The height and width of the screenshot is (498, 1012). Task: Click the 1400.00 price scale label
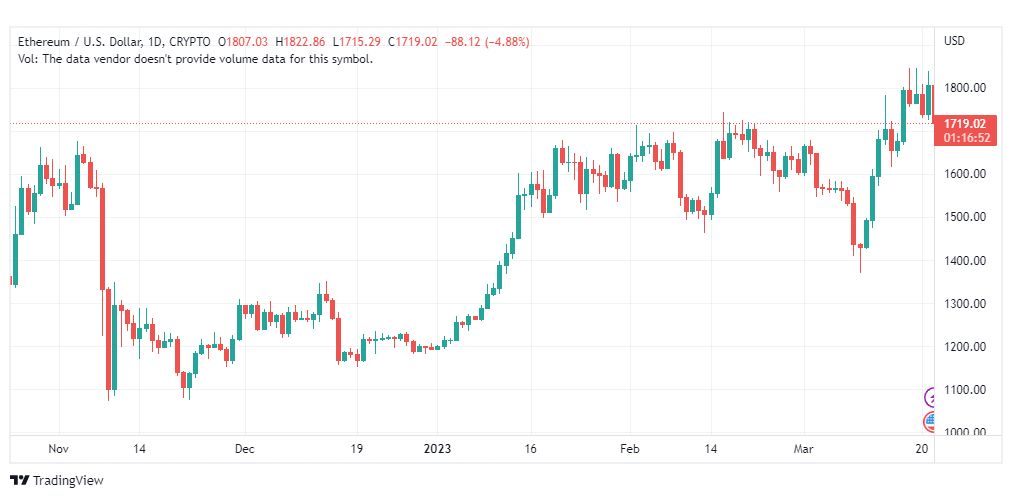[x=965, y=261]
